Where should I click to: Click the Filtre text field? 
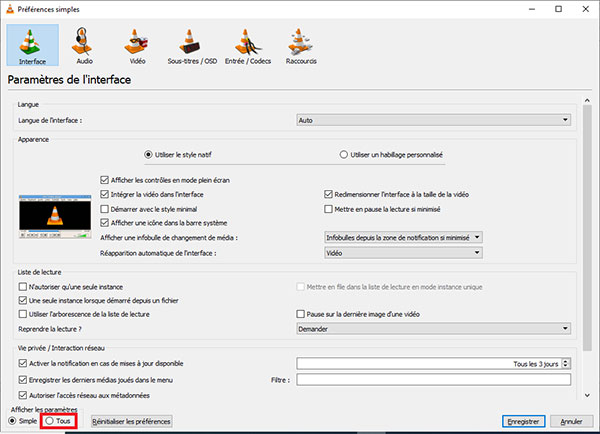(x=434, y=379)
